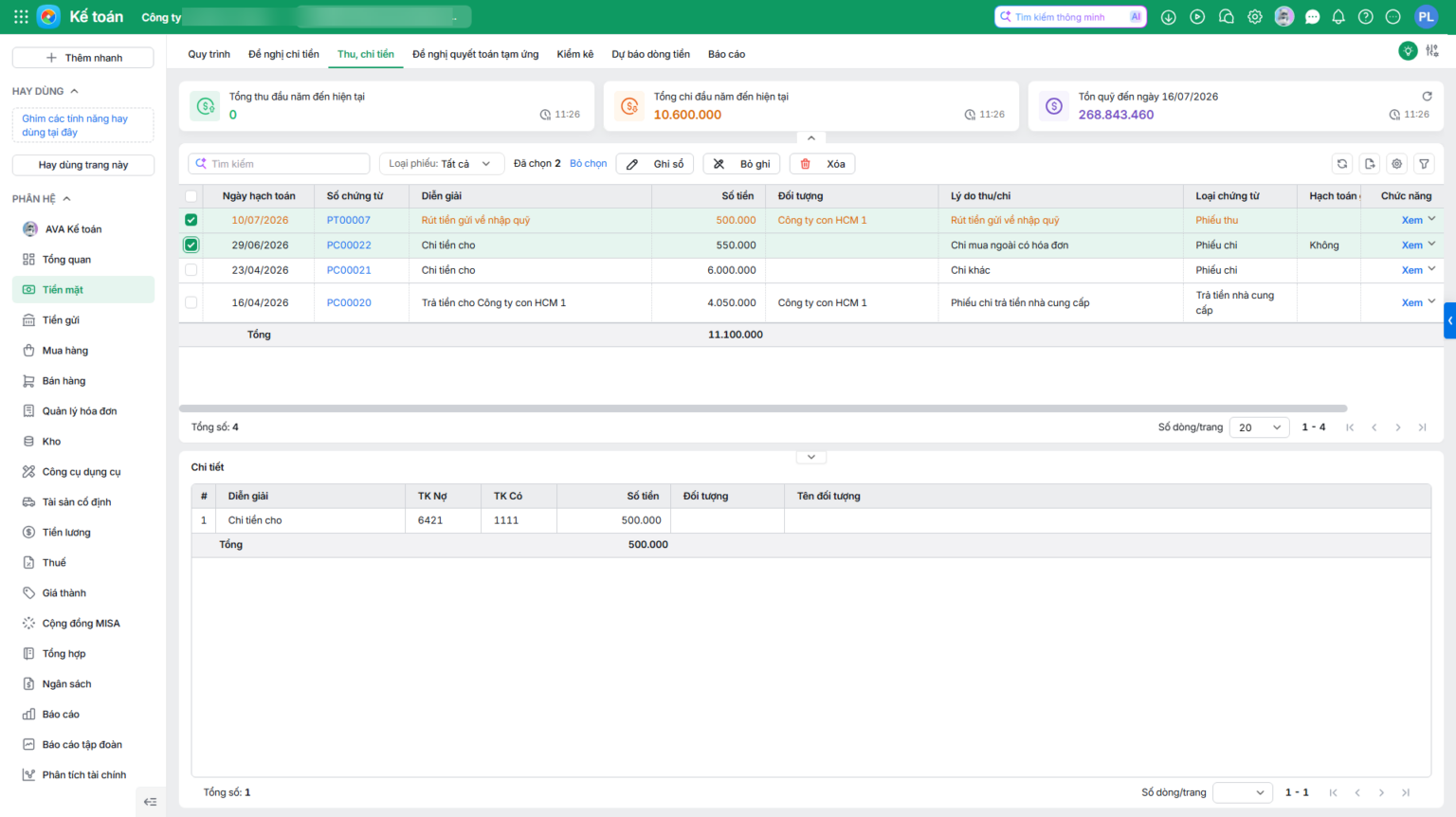The width and height of the screenshot is (1456, 817).
Task: Open detail table rows-per-page dropdown
Action: point(1243,792)
